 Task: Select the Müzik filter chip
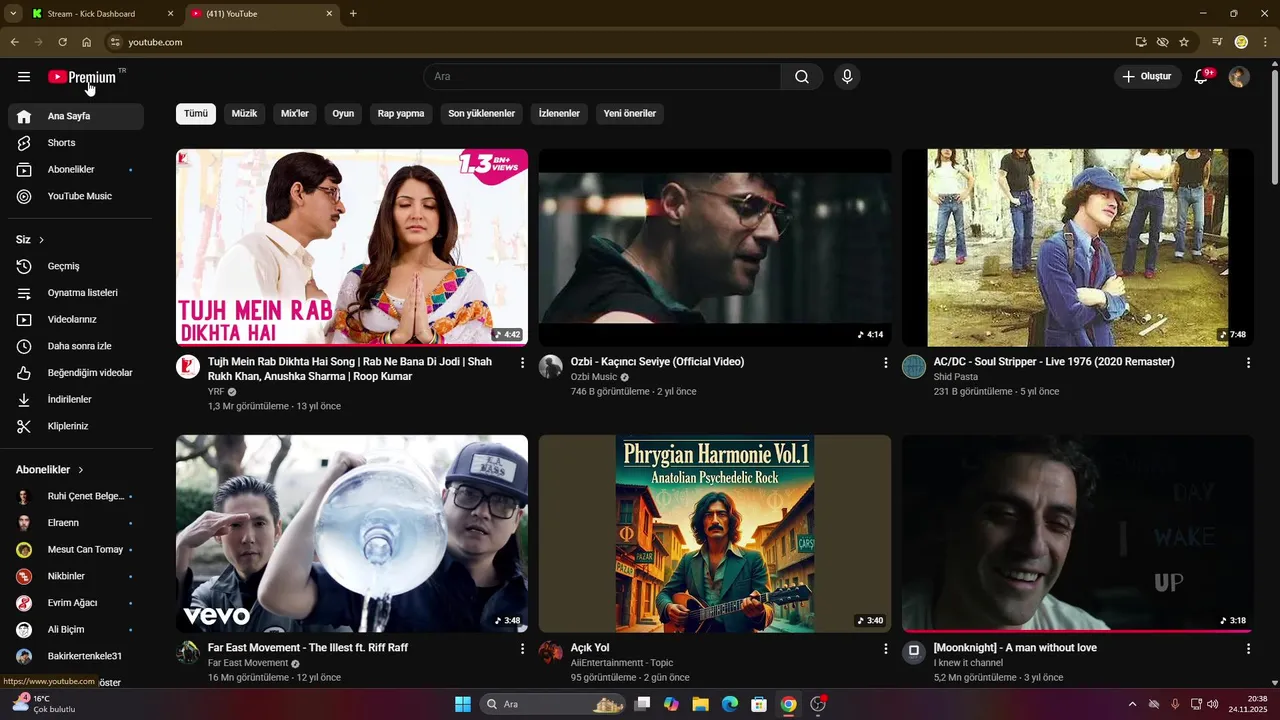coord(244,114)
